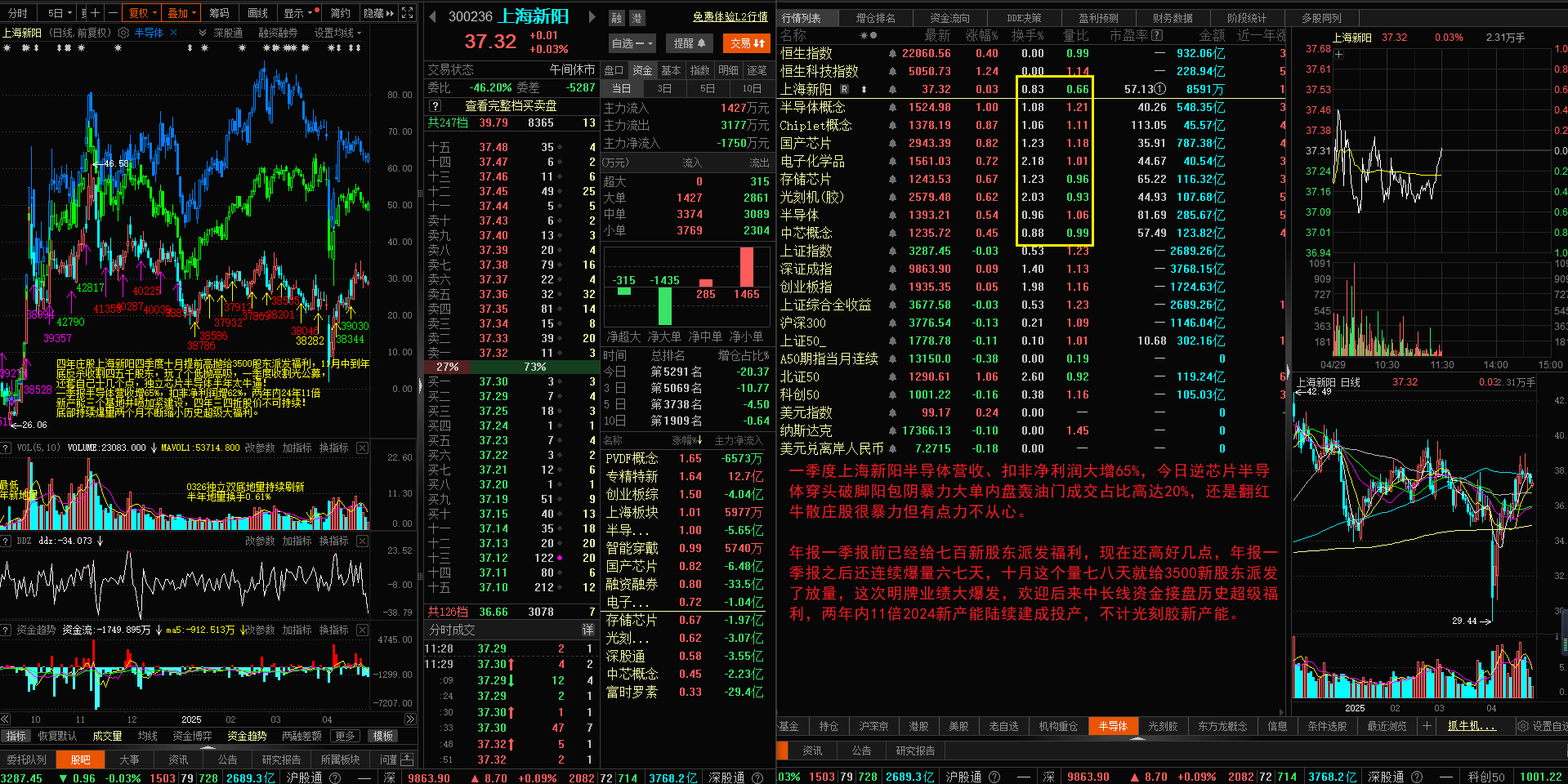Image resolution: width=1568 pixels, height=784 pixels.
Task: Toggle 简约 simple chart mode
Action: pos(341,13)
